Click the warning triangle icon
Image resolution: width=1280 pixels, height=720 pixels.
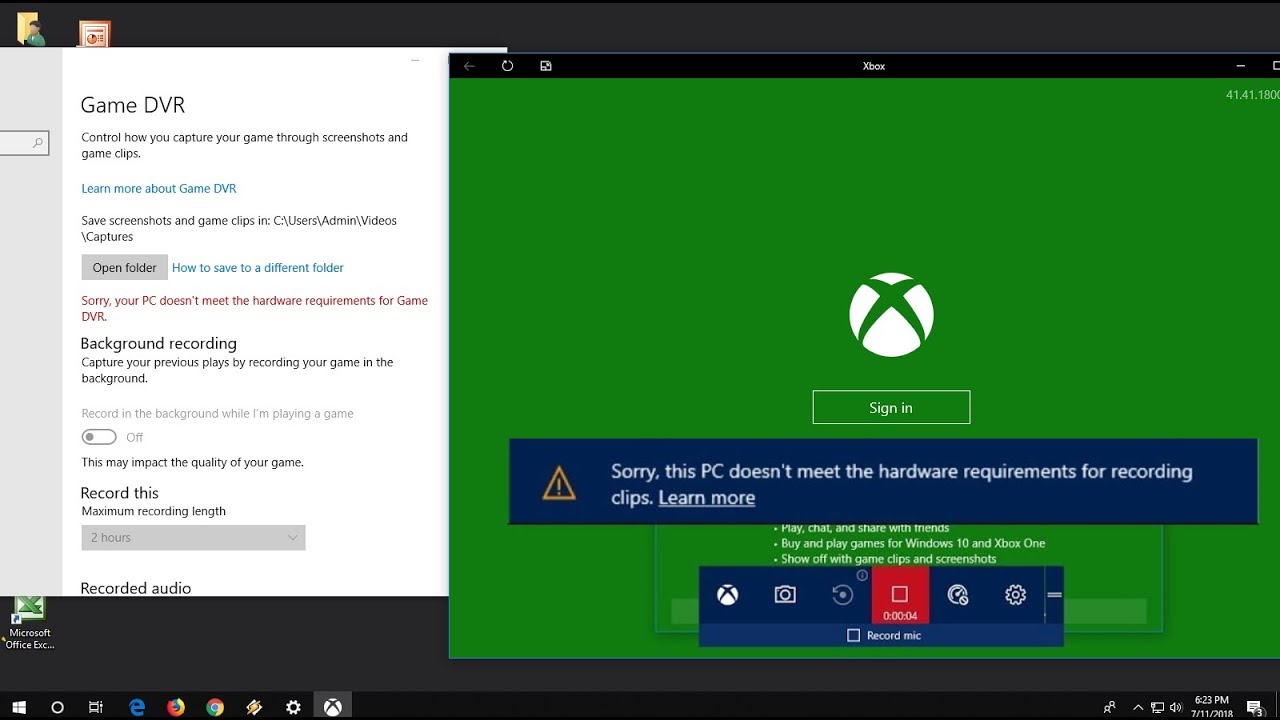pos(559,484)
